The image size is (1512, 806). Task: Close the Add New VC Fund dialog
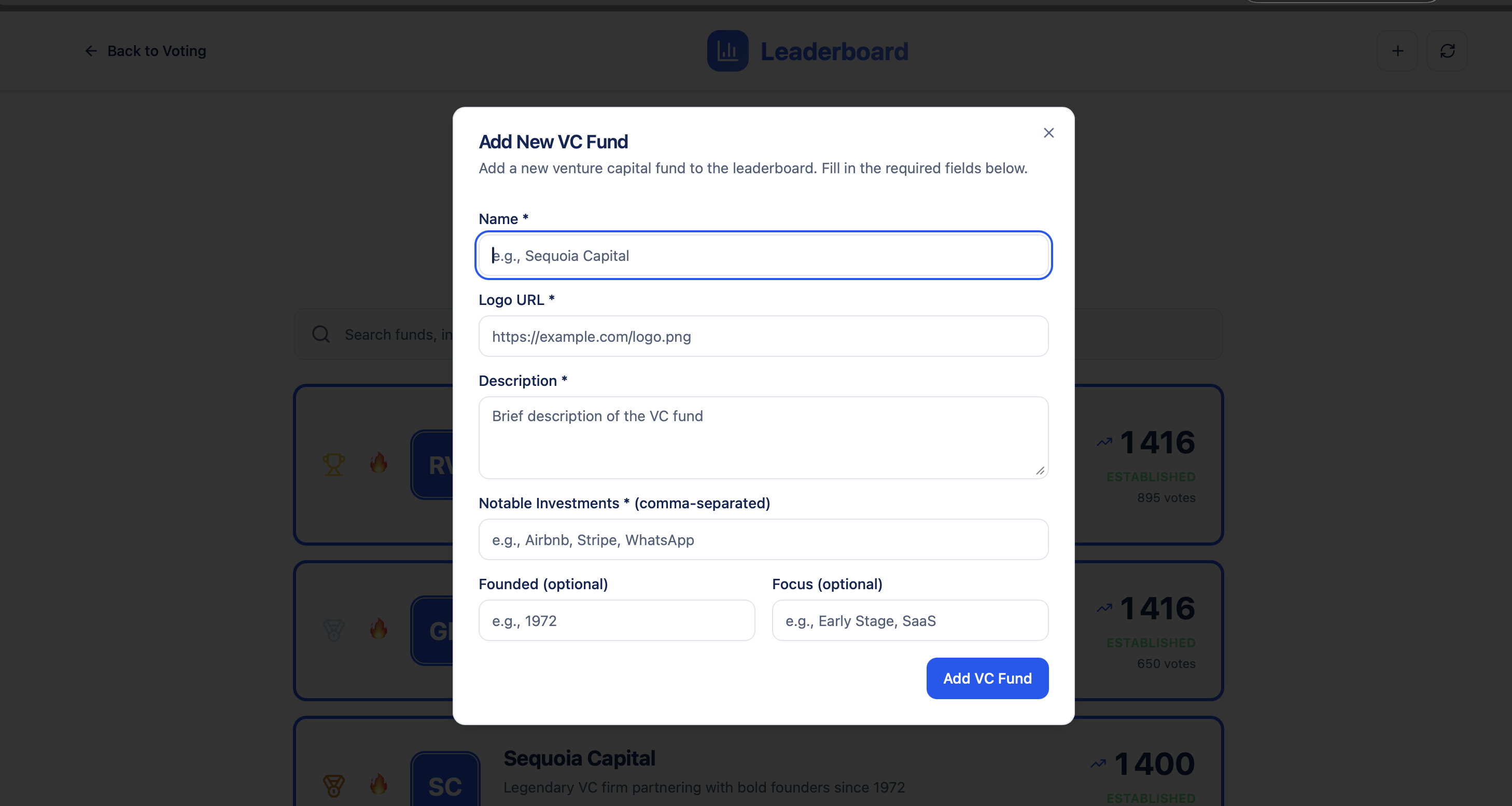[x=1048, y=133]
